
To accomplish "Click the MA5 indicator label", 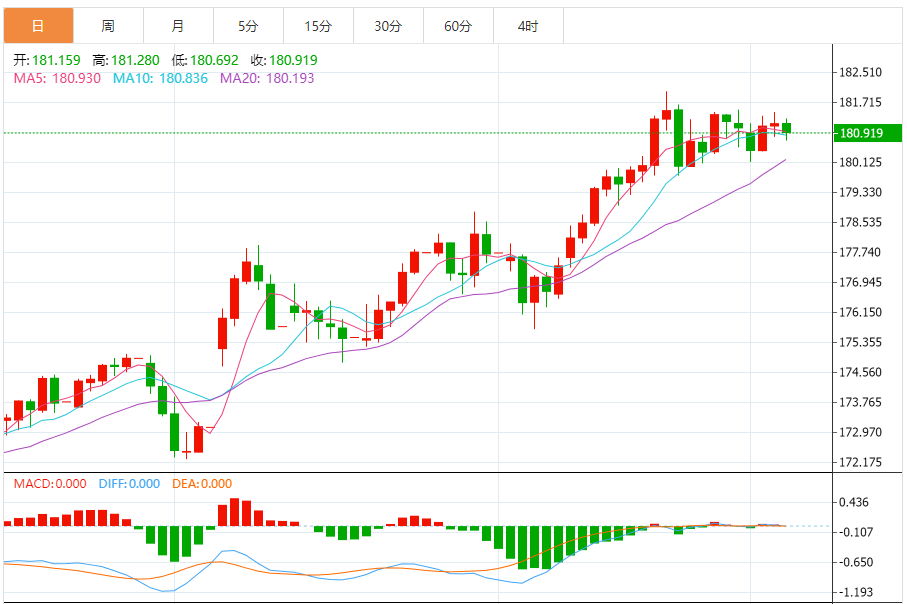I will 57,78.
